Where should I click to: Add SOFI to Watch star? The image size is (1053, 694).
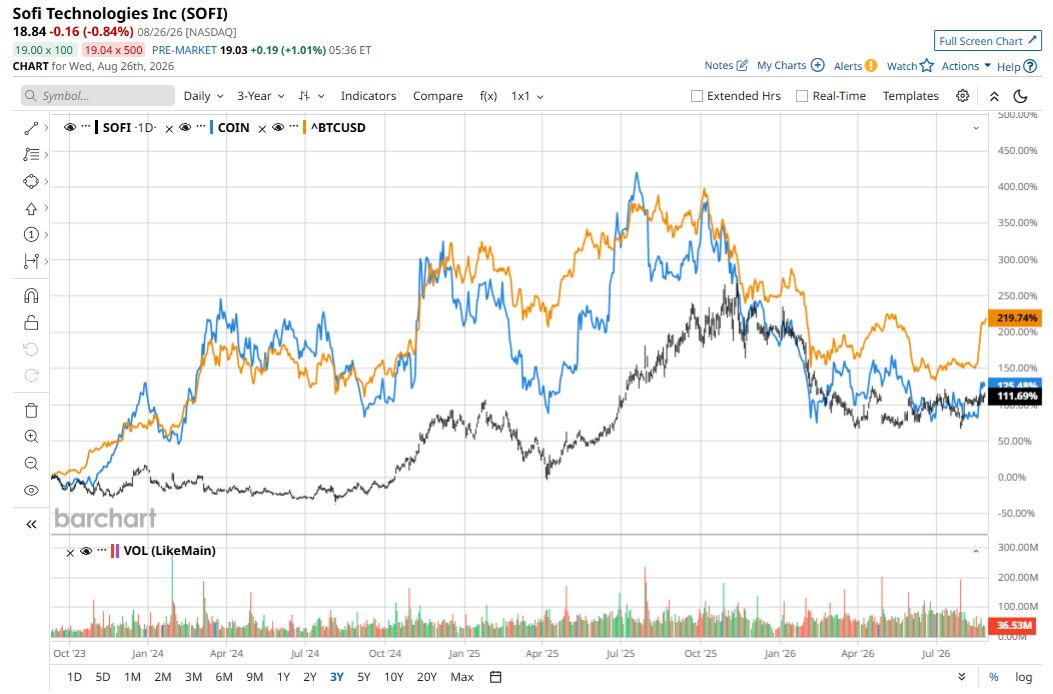(x=927, y=65)
